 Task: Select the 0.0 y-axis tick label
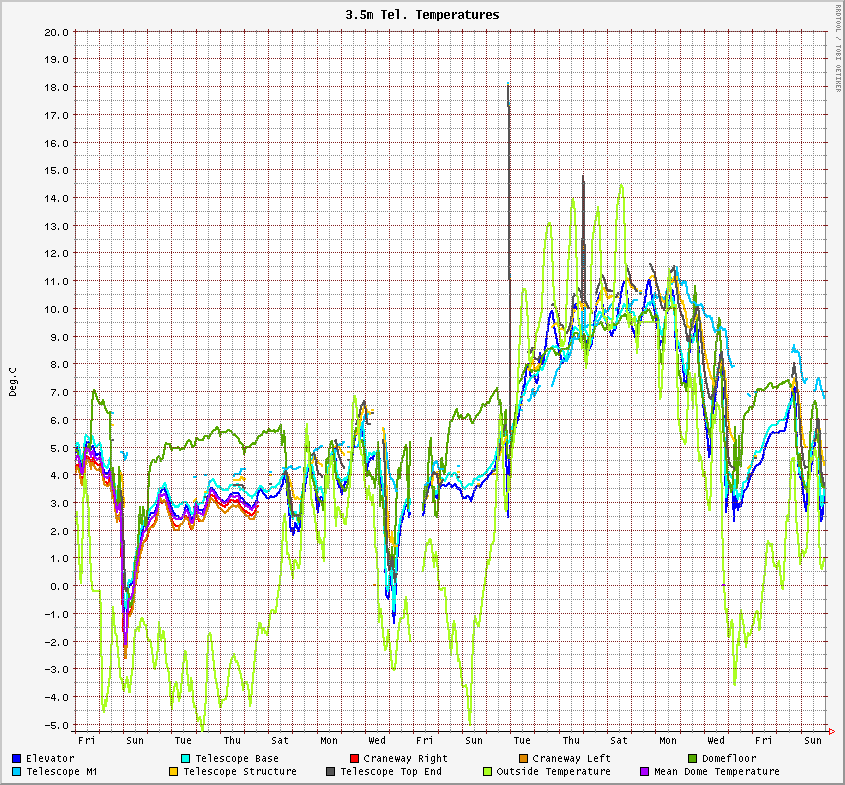tap(59, 586)
